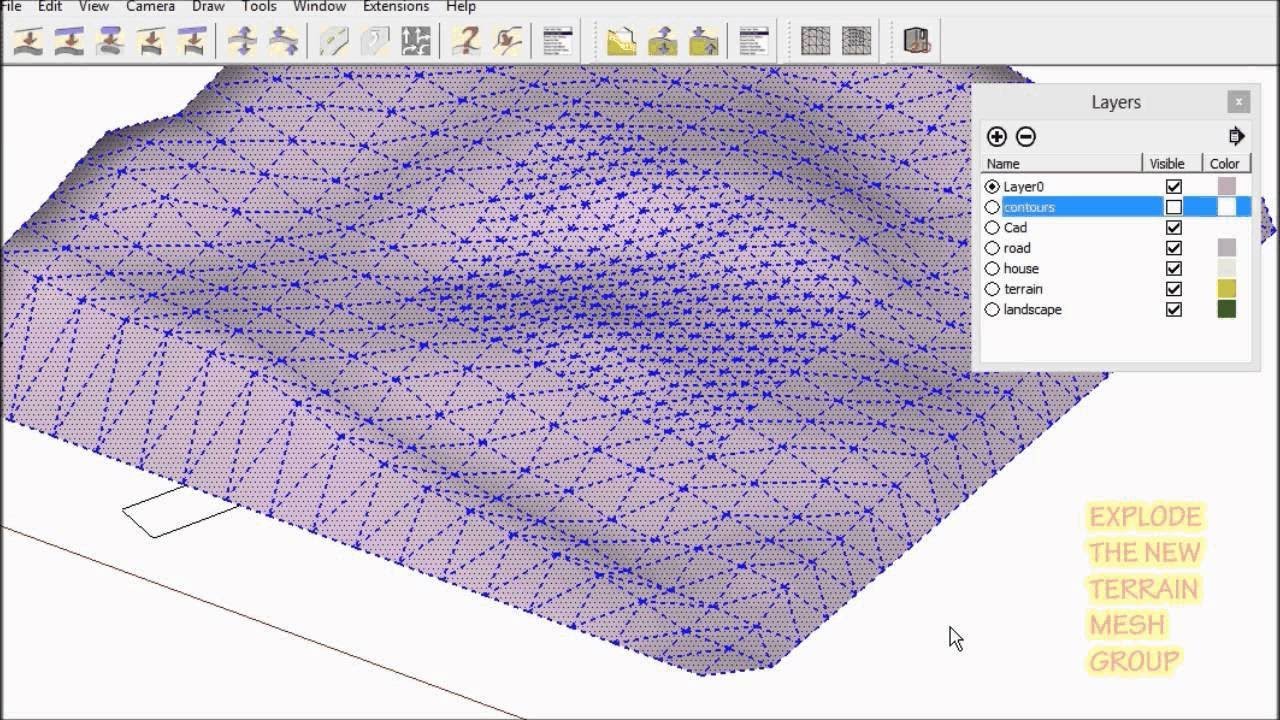The width and height of the screenshot is (1280, 720).
Task: Hide the terrain layer
Action: click(x=1174, y=289)
